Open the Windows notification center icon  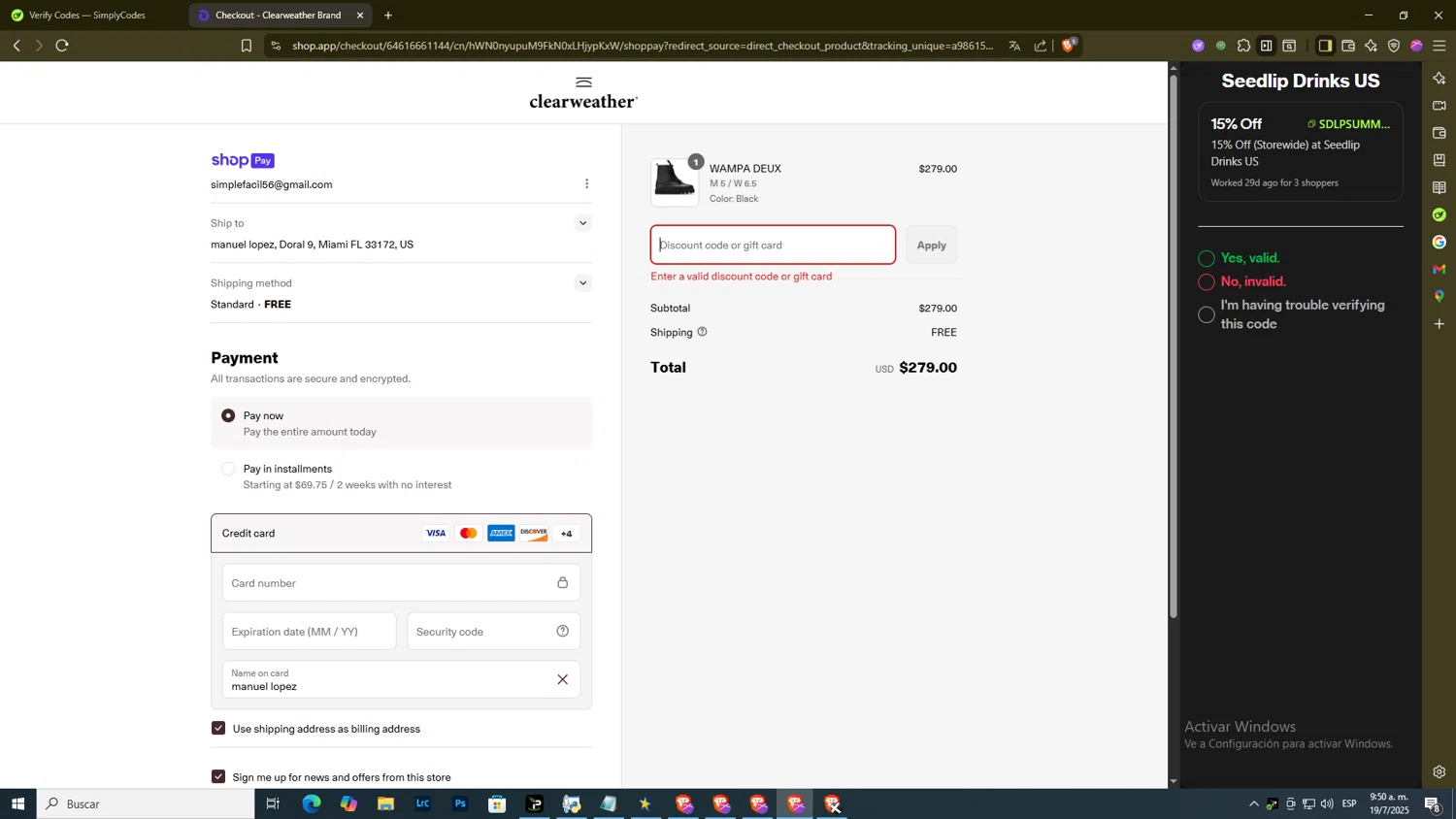(x=1432, y=804)
